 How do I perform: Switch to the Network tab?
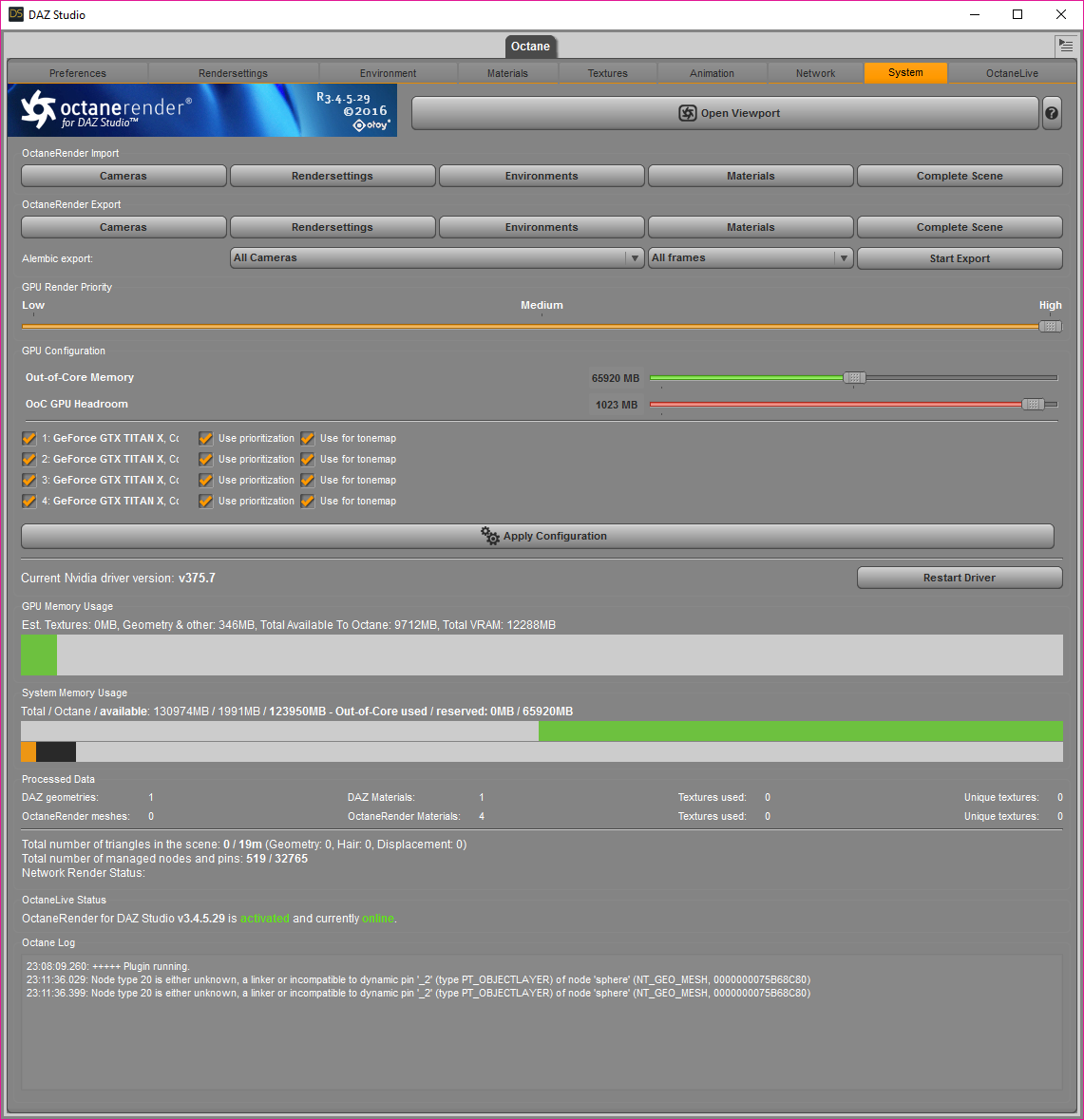815,73
